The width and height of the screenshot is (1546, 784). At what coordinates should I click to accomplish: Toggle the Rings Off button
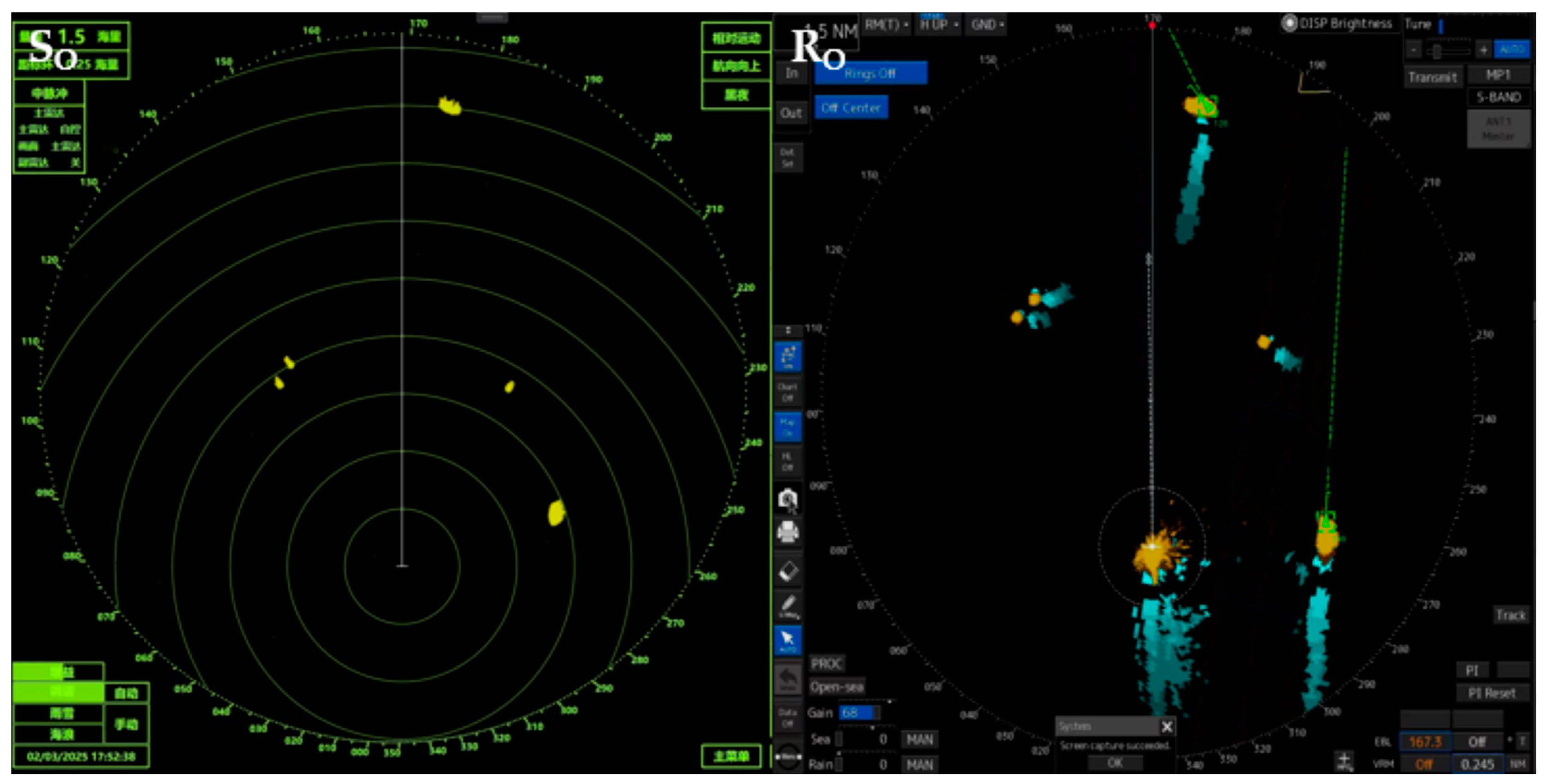[870, 73]
